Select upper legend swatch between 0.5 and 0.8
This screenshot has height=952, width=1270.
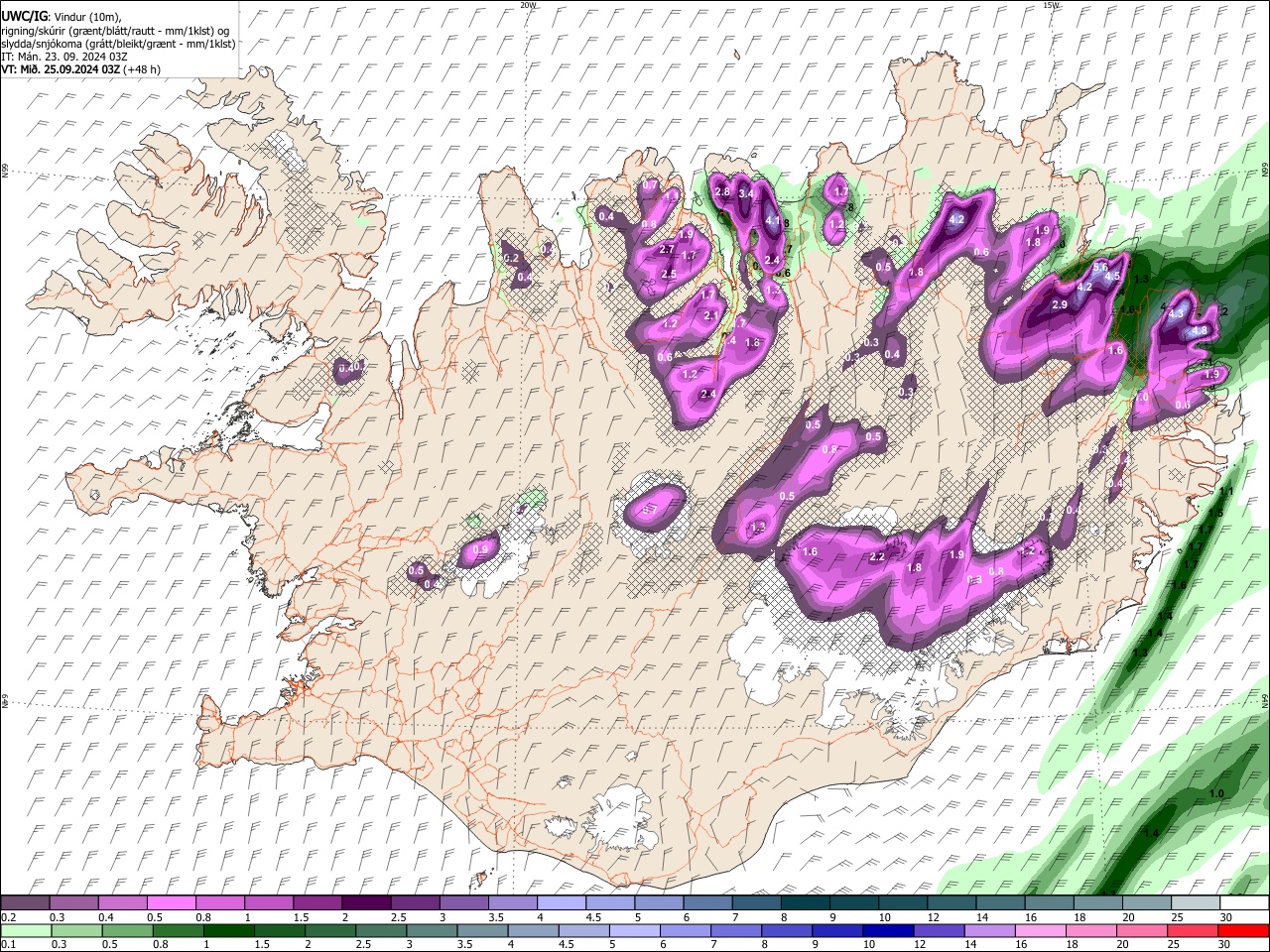pyautogui.click(x=171, y=903)
